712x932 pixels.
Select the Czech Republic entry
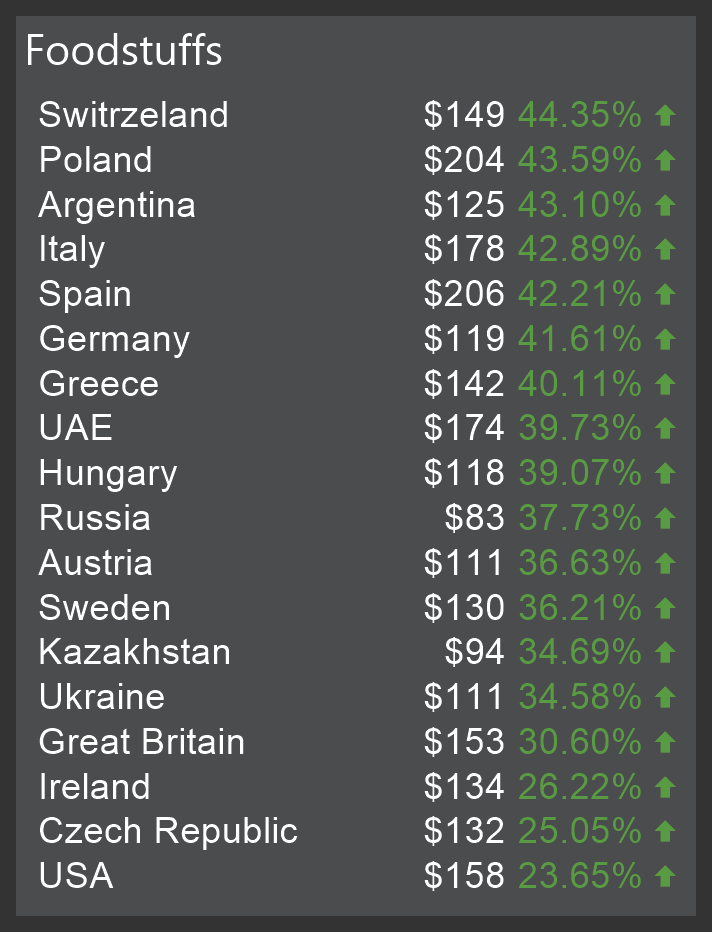click(x=168, y=831)
